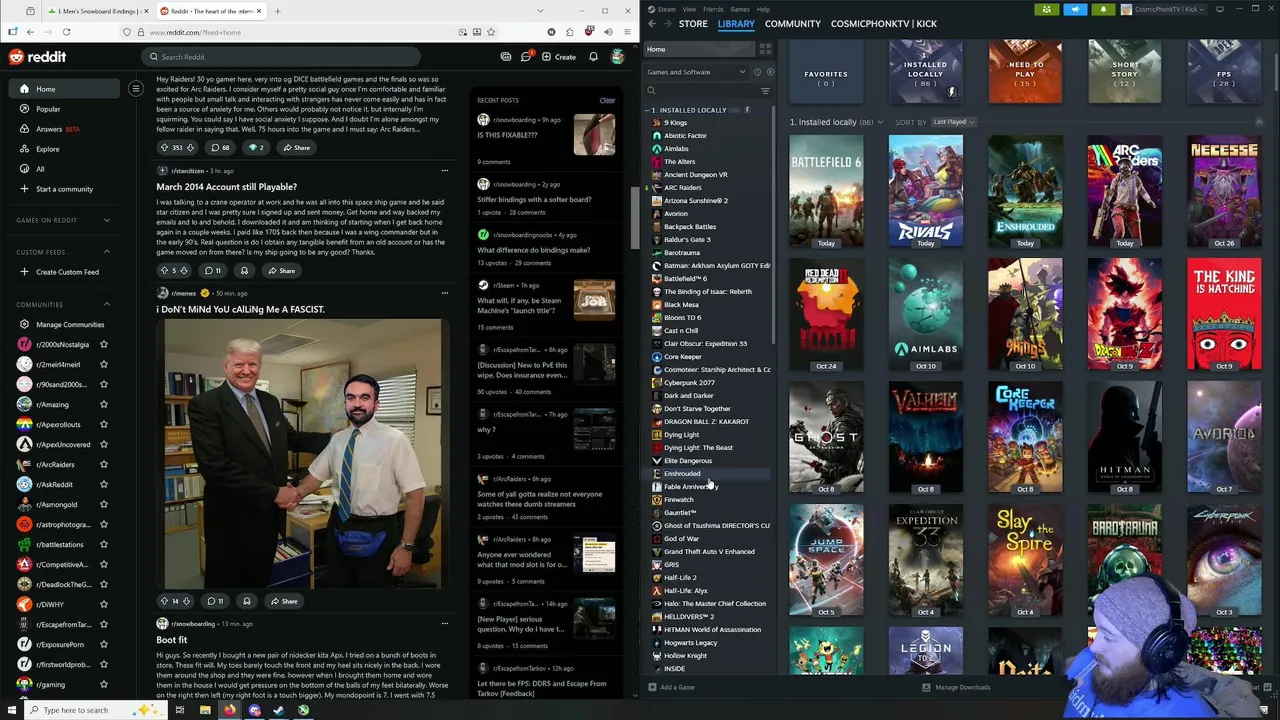Image resolution: width=1280 pixels, height=720 pixels.
Task: Open Manage Downloads in Steam
Action: click(956, 687)
